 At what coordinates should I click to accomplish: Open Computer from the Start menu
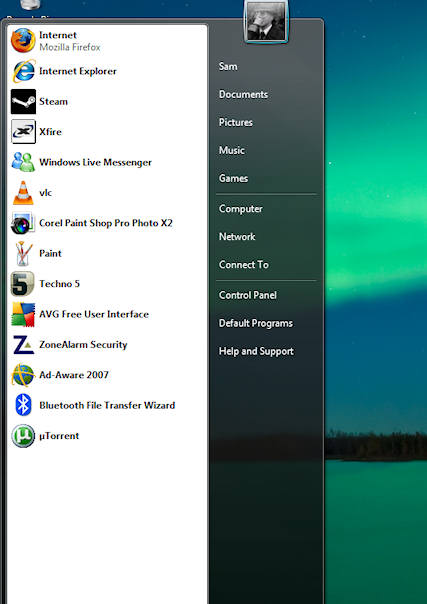pos(241,209)
